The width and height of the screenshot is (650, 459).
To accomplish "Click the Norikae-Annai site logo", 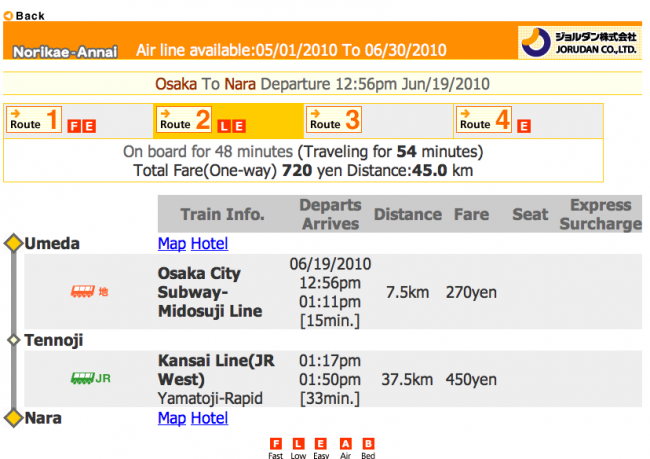I will pos(65,51).
